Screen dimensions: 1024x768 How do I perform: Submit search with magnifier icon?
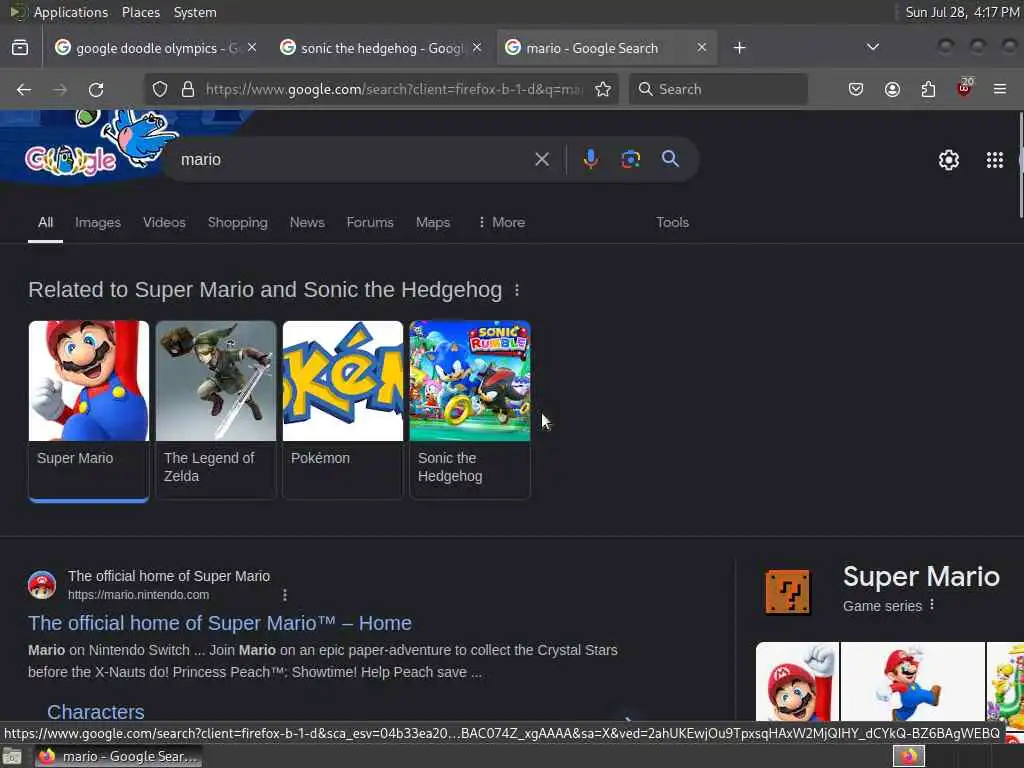670,159
